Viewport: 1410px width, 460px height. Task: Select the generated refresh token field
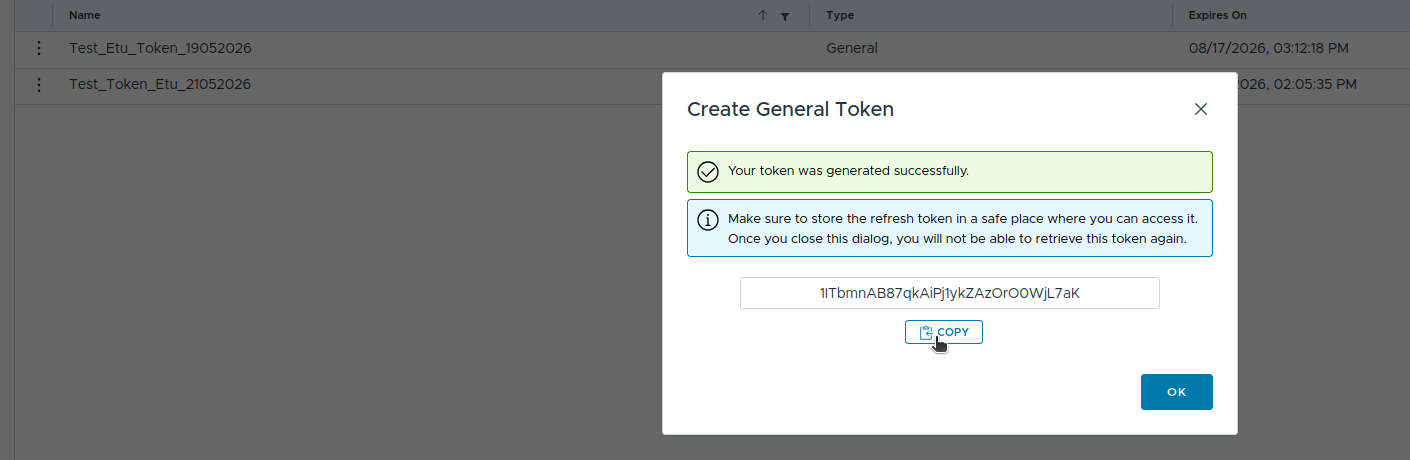coord(949,293)
